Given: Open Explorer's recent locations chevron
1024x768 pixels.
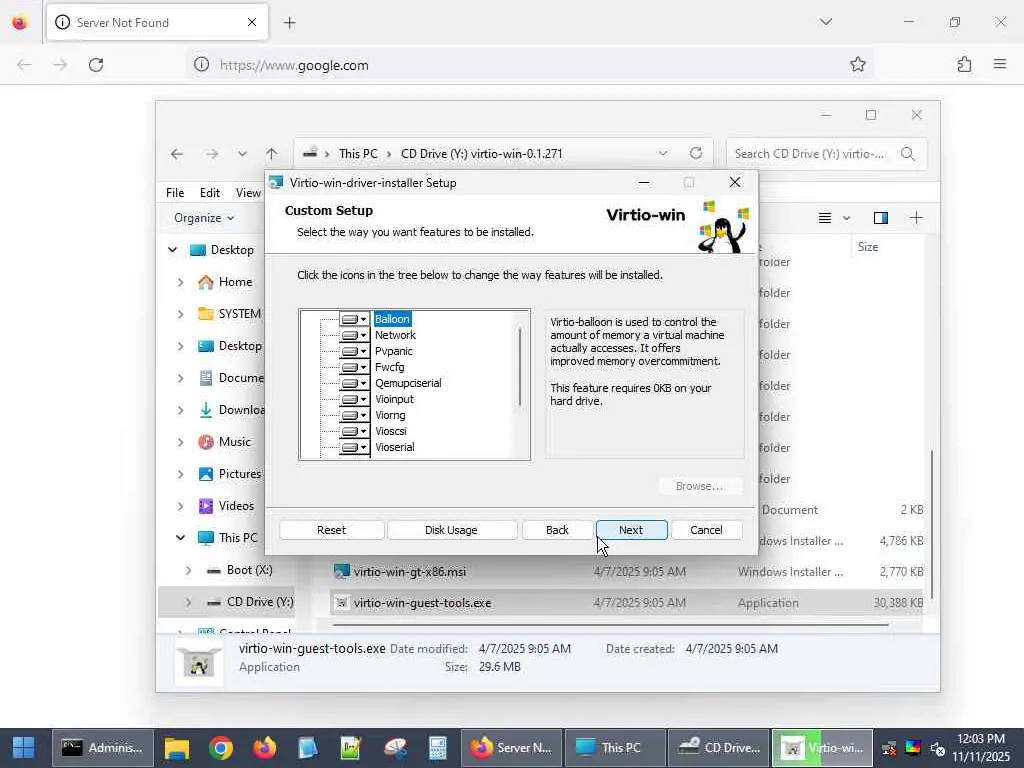Looking at the screenshot, I should pyautogui.click(x=242, y=154).
